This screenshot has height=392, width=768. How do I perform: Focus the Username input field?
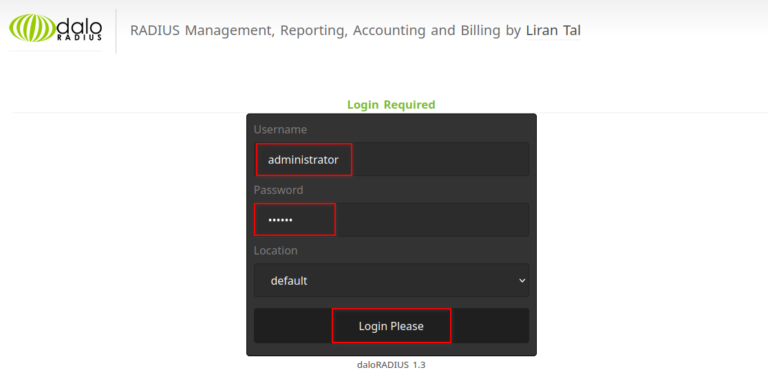[391, 159]
